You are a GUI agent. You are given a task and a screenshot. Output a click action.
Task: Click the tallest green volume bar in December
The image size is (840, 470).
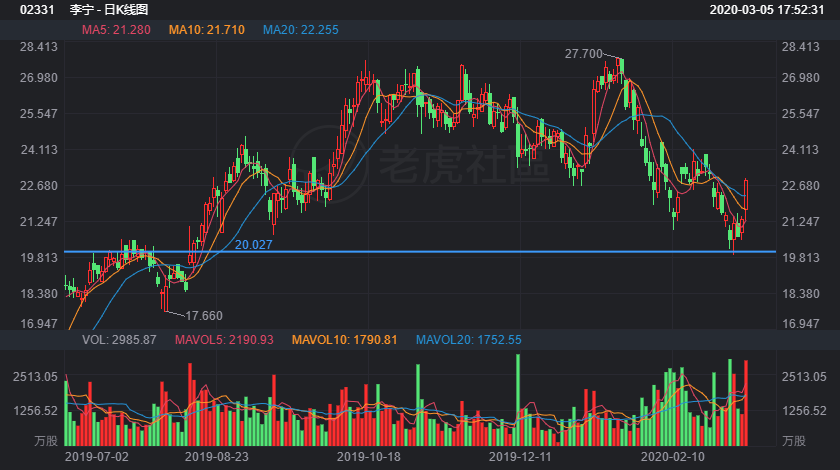518,400
